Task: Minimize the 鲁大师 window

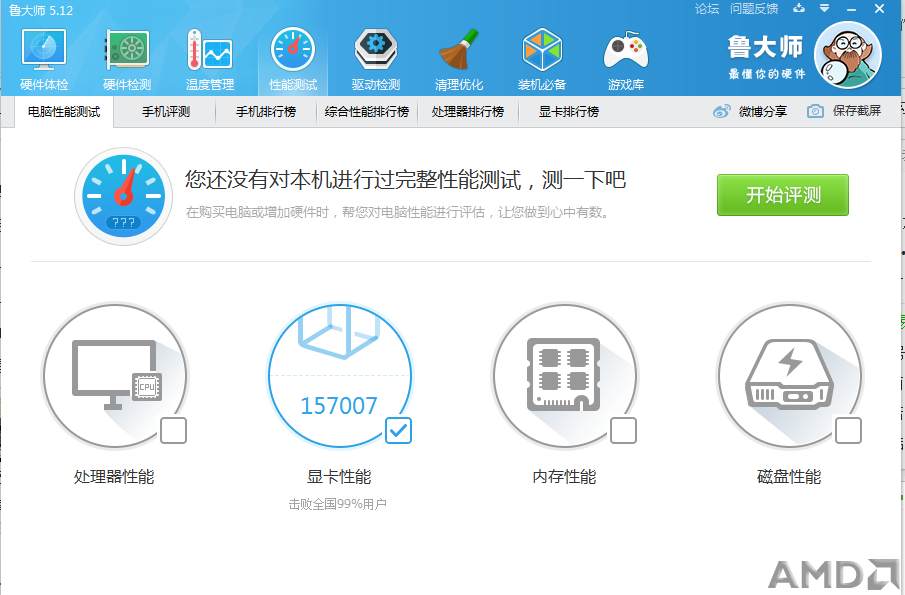Action: (851, 9)
